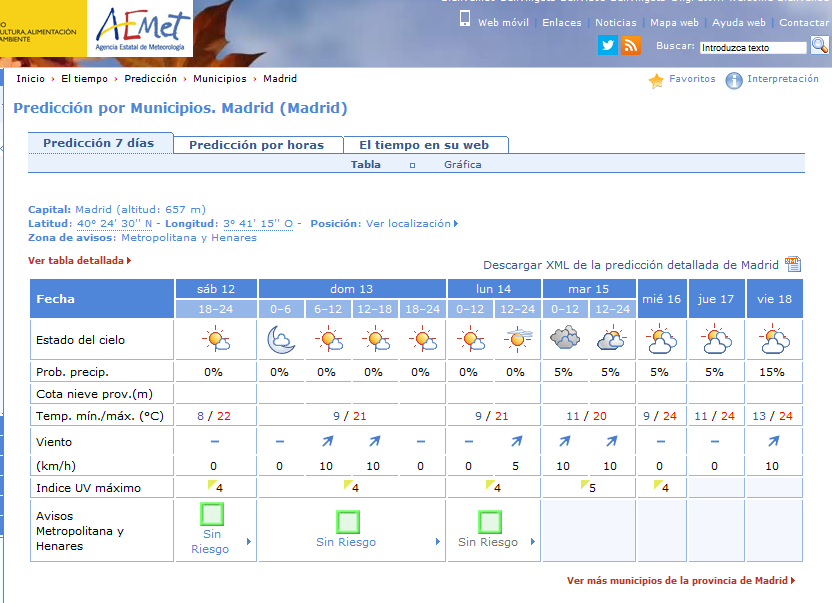Open Ver más municipios de la provincia de Madrid

click(x=681, y=581)
